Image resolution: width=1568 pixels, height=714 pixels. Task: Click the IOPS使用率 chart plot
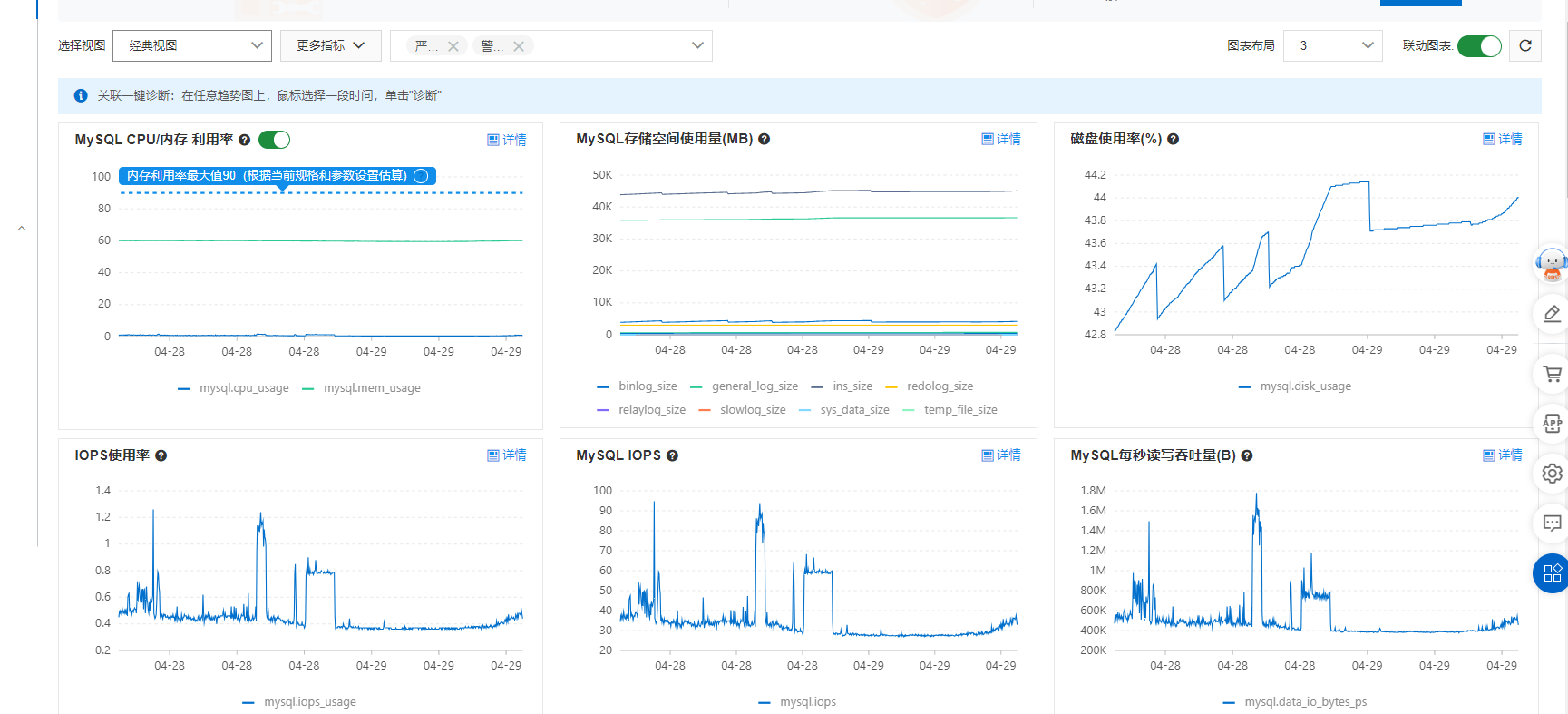coord(321,570)
